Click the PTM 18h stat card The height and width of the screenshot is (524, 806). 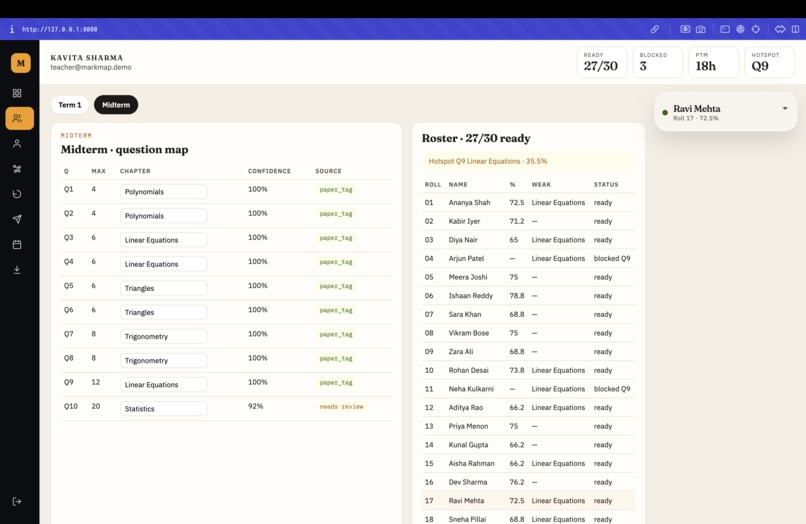pos(713,62)
